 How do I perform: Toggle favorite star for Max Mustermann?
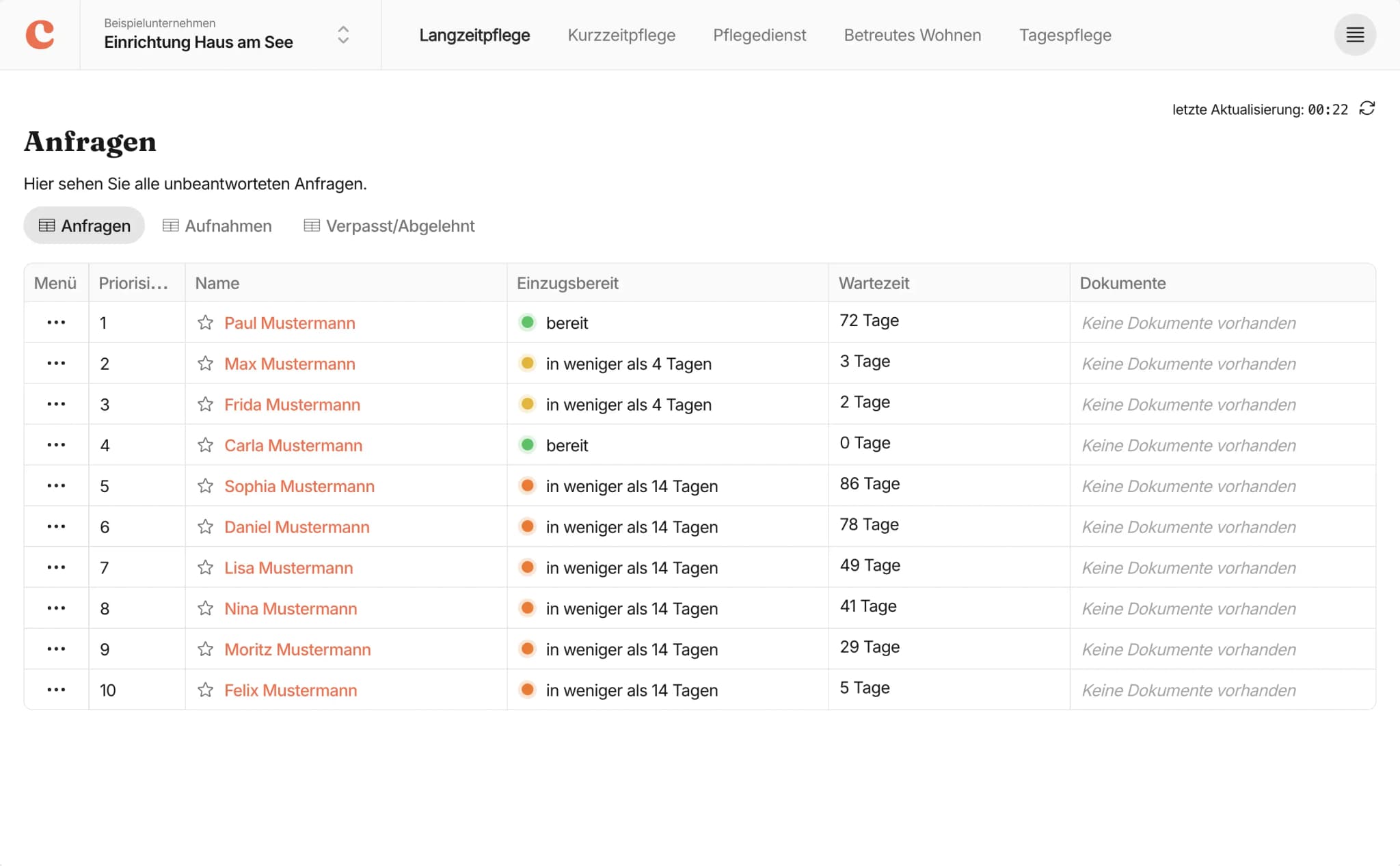tap(205, 363)
